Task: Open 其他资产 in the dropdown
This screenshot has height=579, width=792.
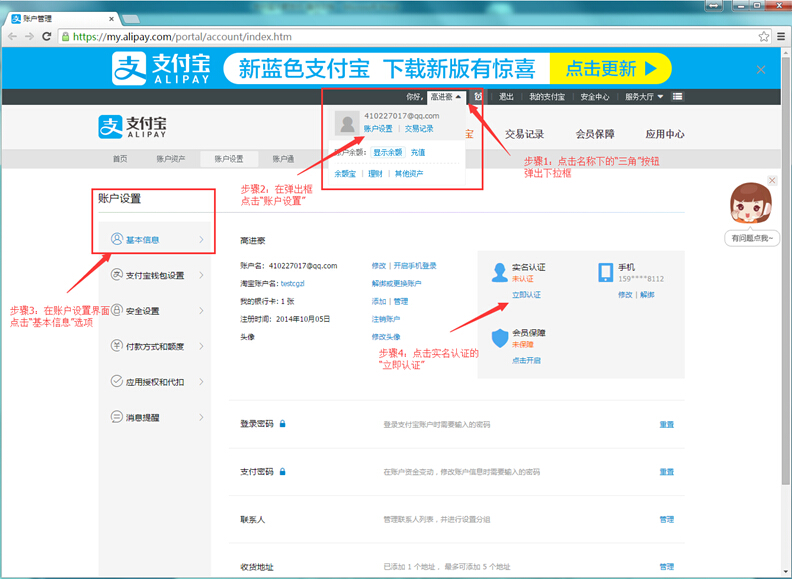Action: point(409,173)
